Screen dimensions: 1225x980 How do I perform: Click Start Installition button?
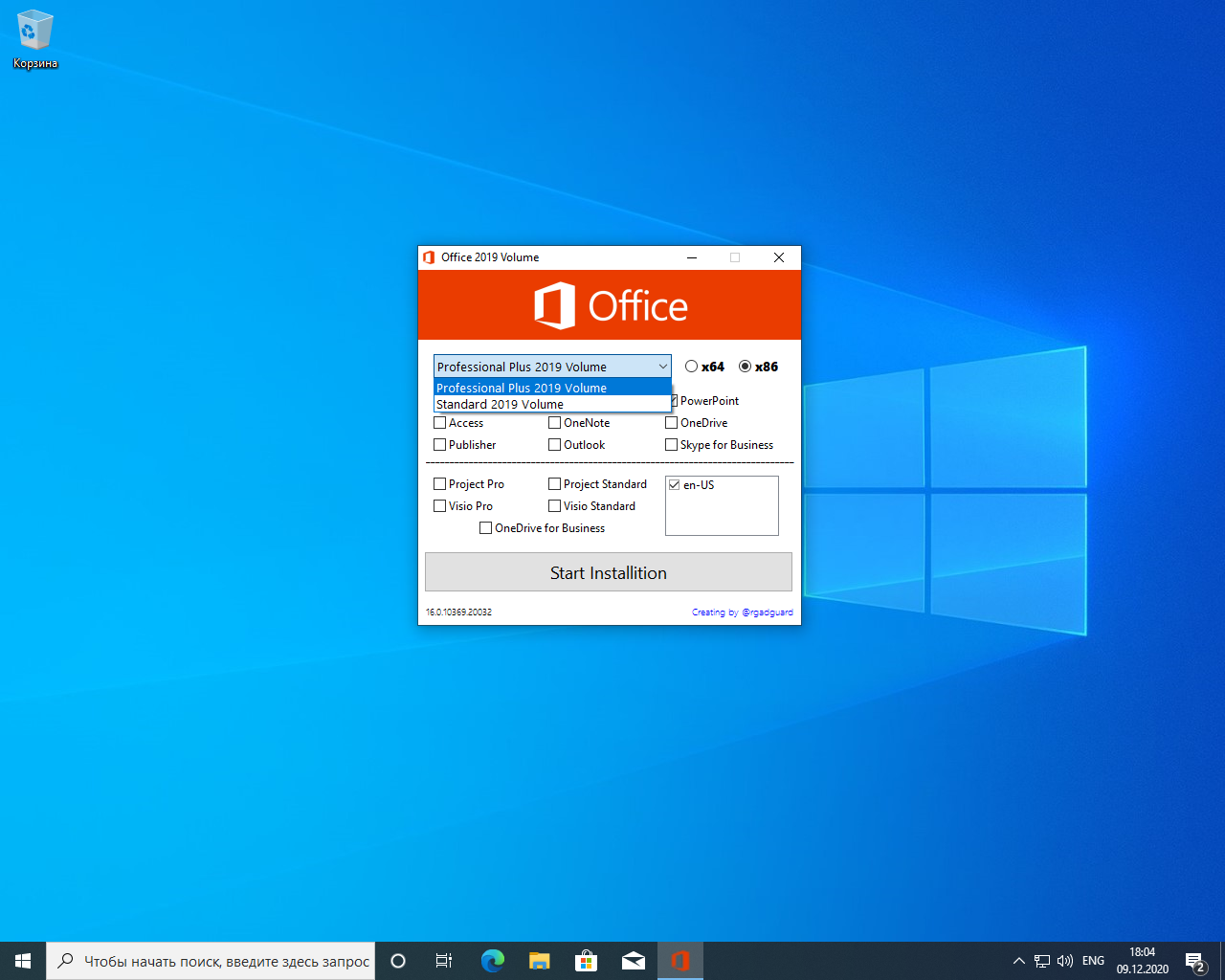609,572
